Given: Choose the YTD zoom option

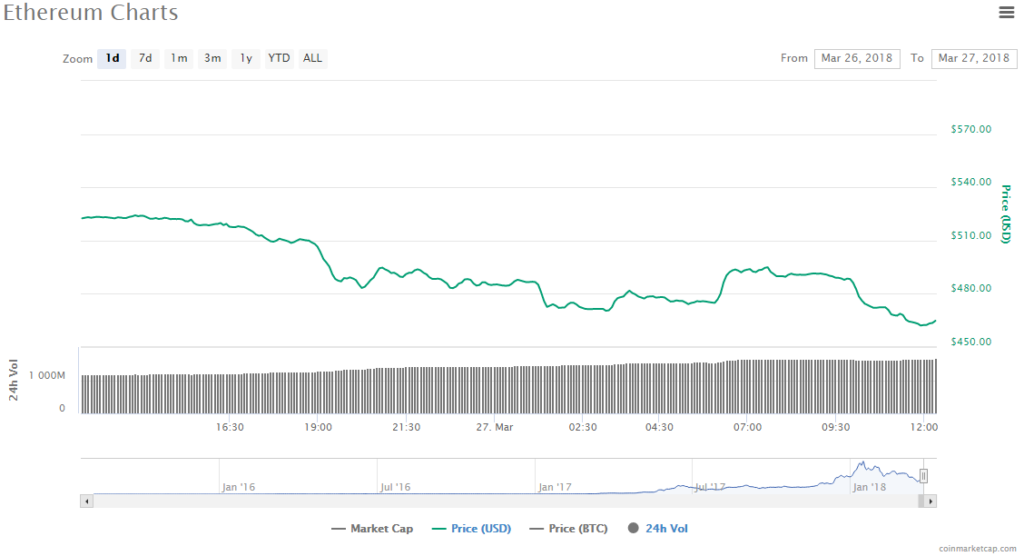Looking at the screenshot, I should (279, 58).
